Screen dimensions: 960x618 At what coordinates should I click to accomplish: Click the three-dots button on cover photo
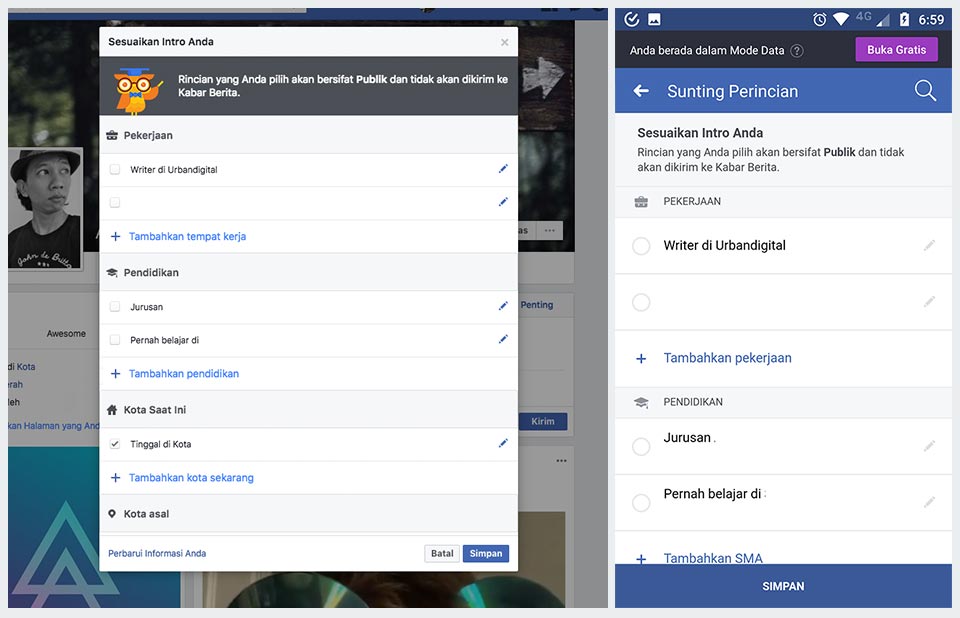[x=550, y=231]
